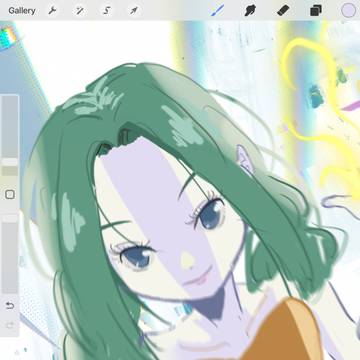Open the Layers panel

click(x=316, y=10)
